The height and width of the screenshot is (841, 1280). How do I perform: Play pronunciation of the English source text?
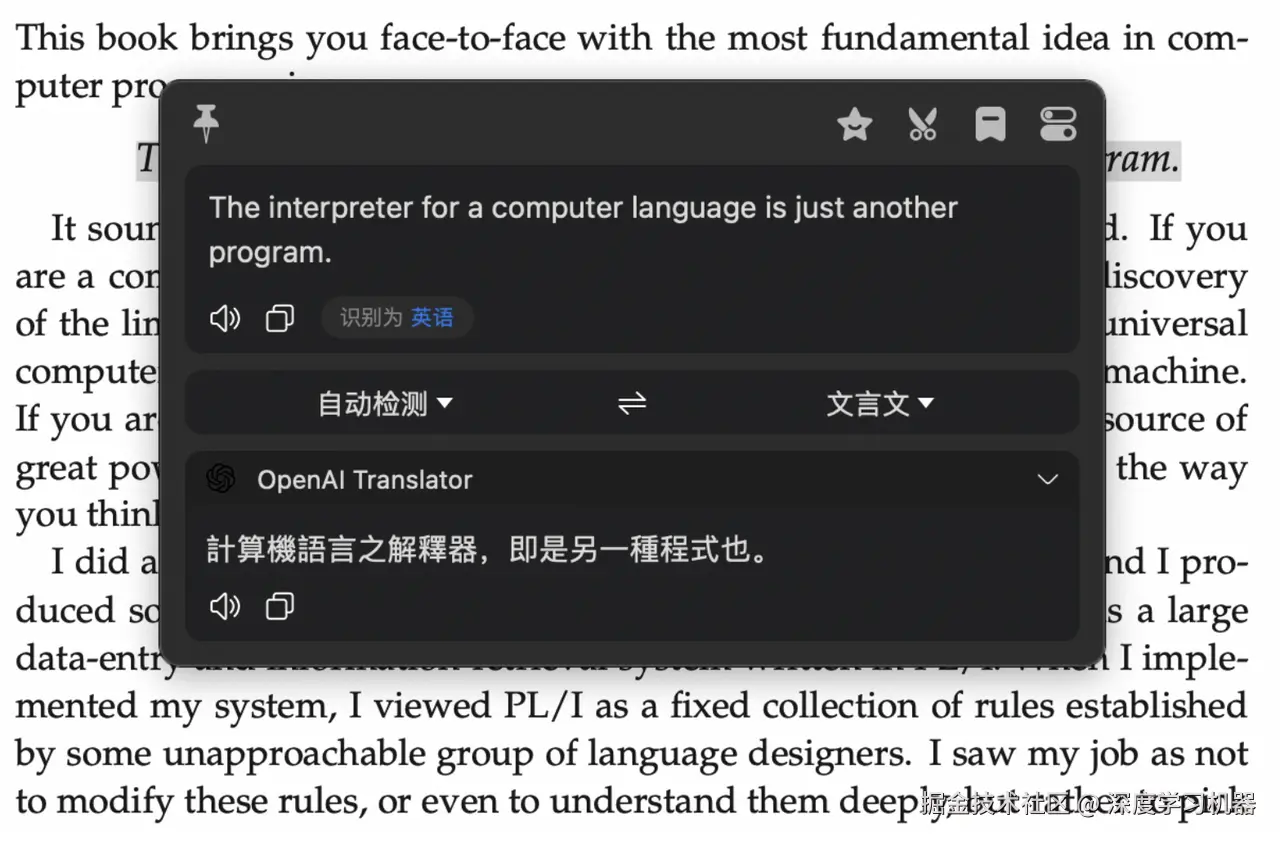coord(224,318)
